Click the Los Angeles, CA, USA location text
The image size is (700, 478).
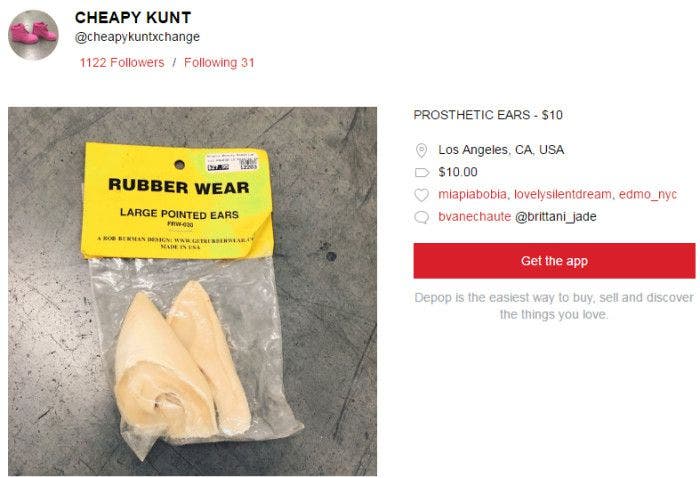point(501,150)
